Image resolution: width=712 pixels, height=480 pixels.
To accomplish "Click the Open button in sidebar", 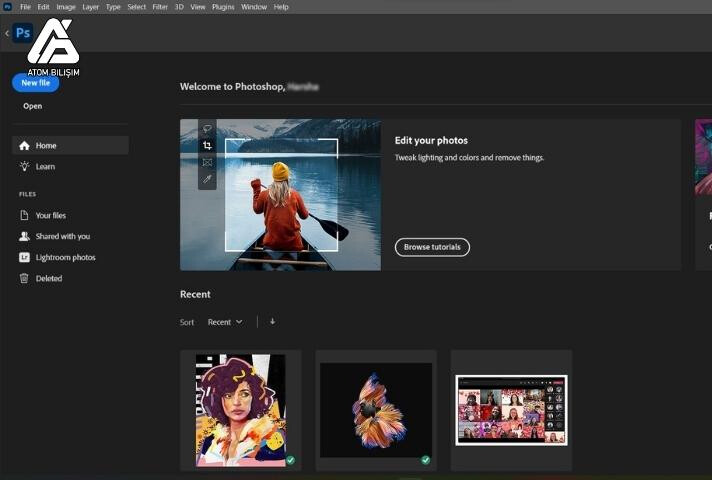I will 33,106.
